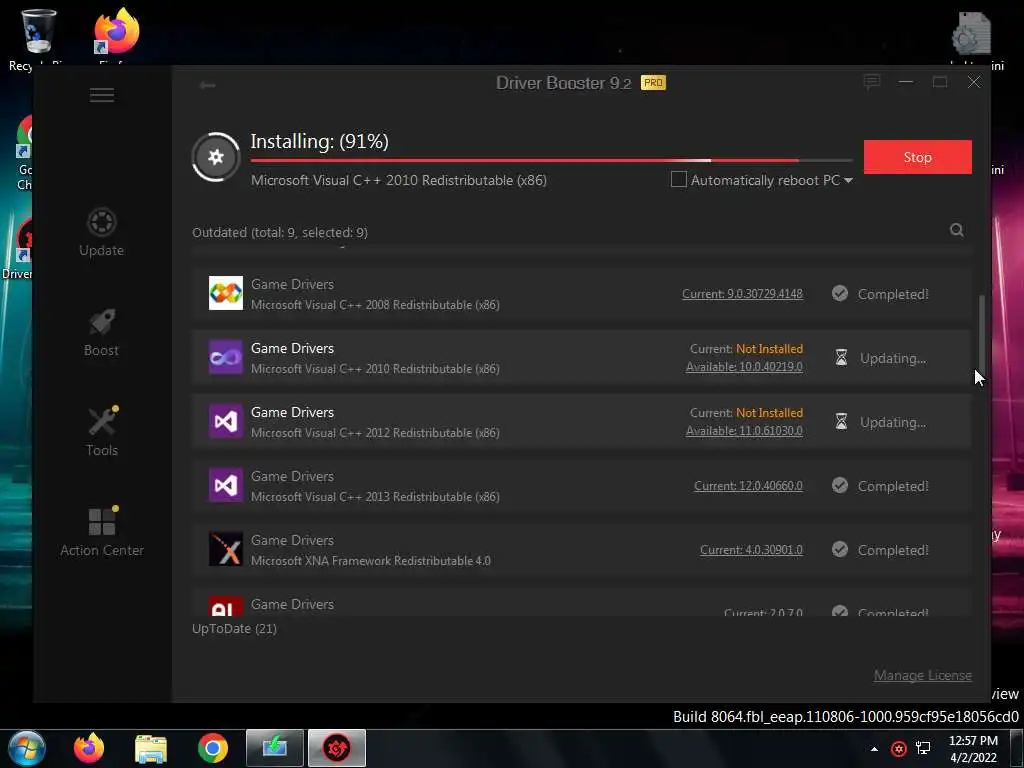Image resolution: width=1024 pixels, height=768 pixels.
Task: Open the Windows Start button
Action: [x=27, y=748]
